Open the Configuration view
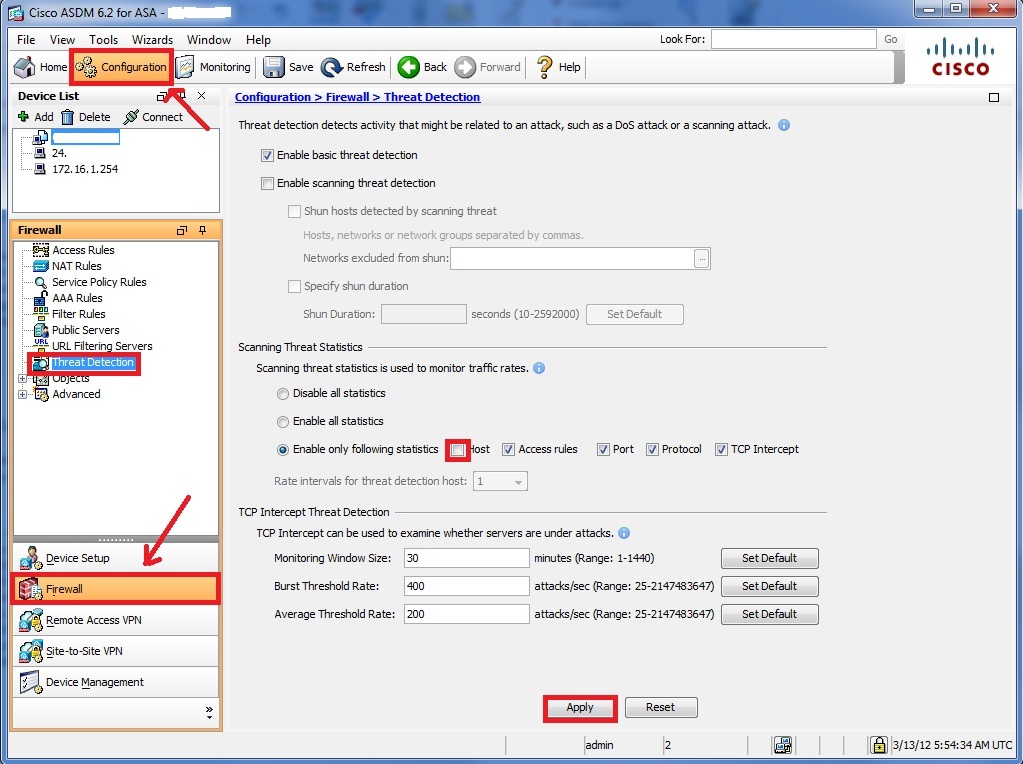Screen dimensions: 1023x764 (121, 67)
